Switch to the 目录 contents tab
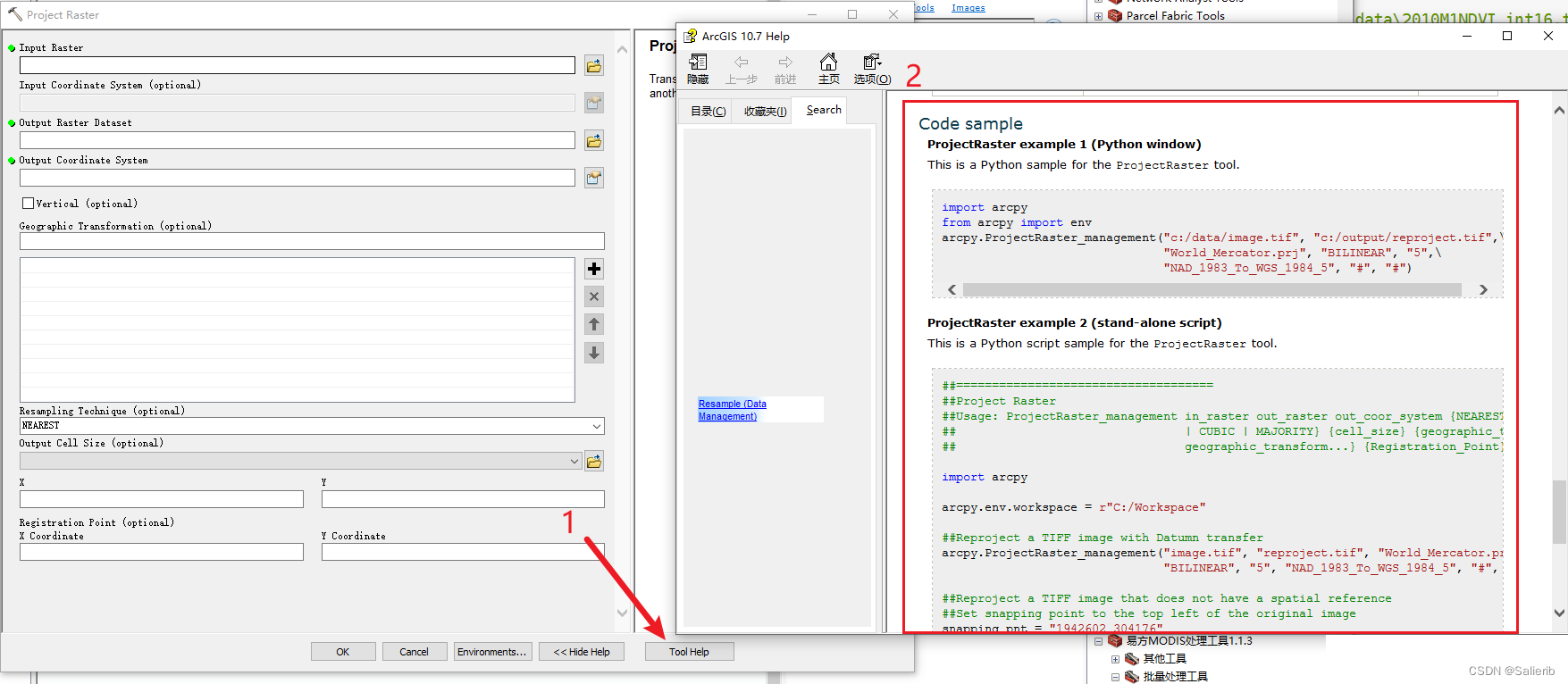This screenshot has height=684, width=1568. pos(708,111)
